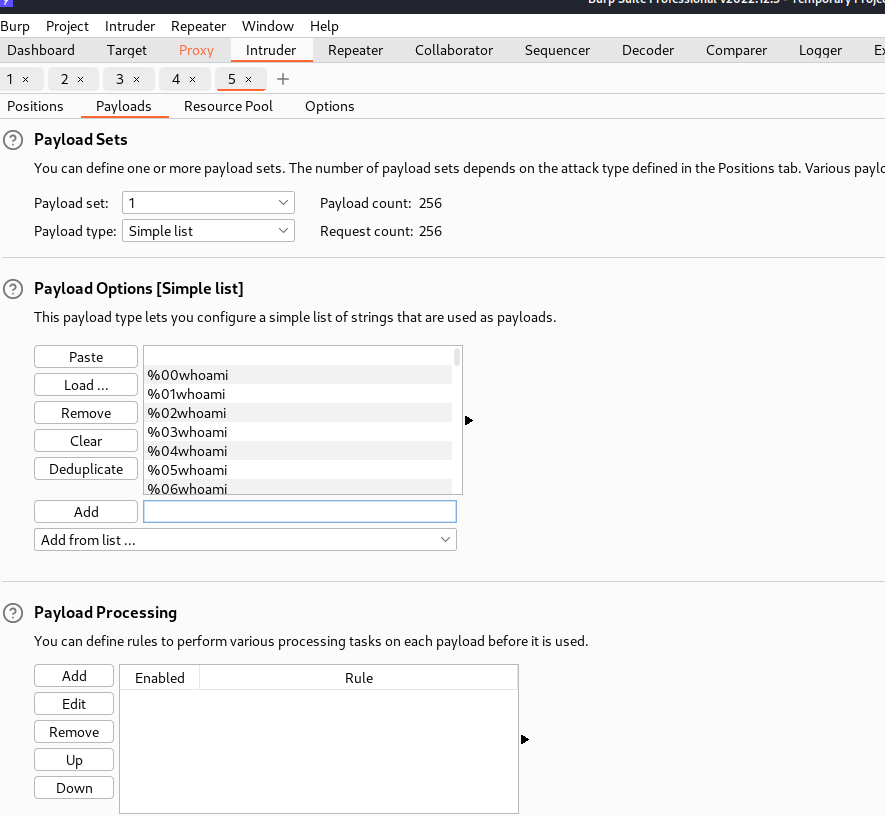Close Intruder attack tab 5
The height and width of the screenshot is (816, 885).
248,80
